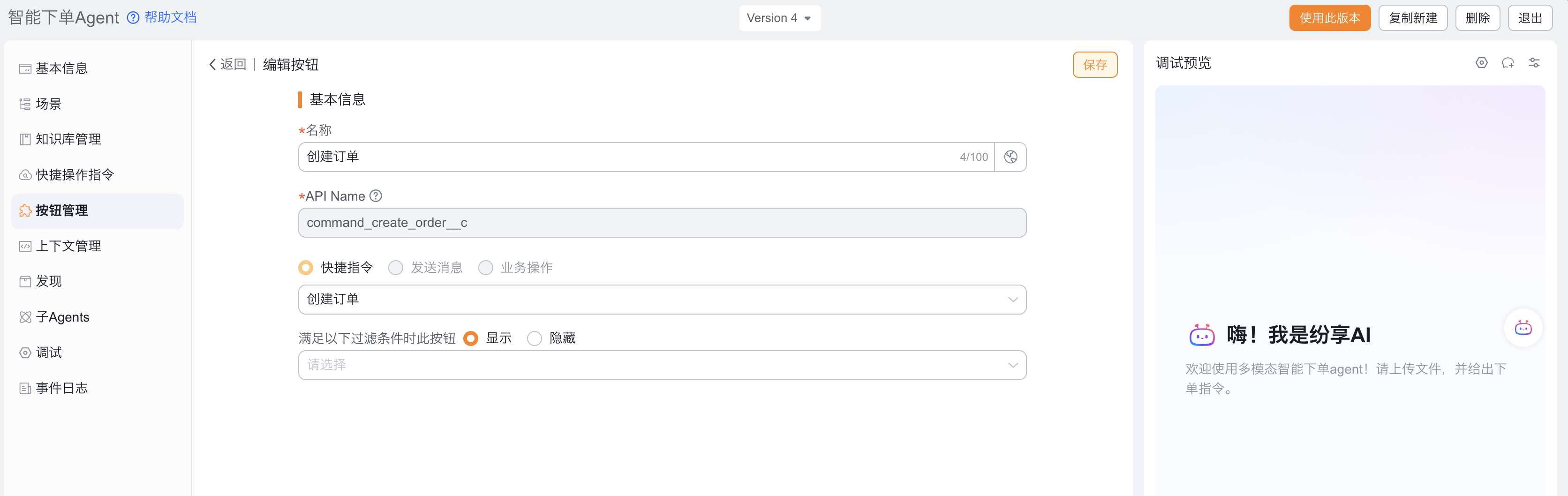Open debug settings hexagon icon in preview panel
1568x496 pixels.
pyautogui.click(x=1482, y=63)
